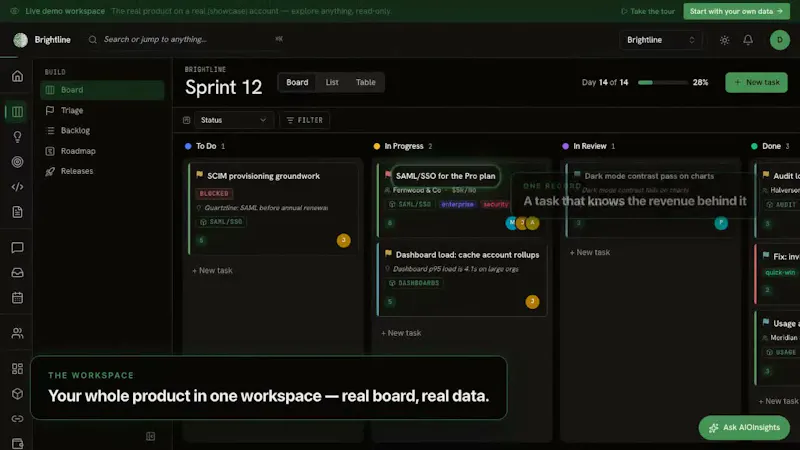Open Dashboard load: cache account rollups card
Image resolution: width=800 pixels, height=450 pixels.
[462, 280]
